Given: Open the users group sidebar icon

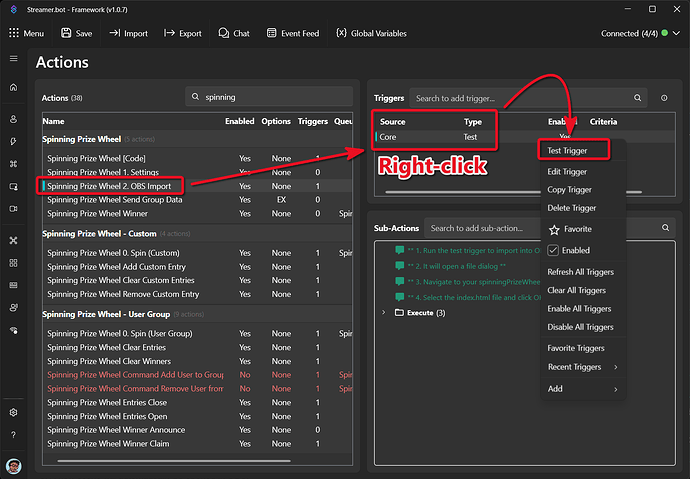Looking at the screenshot, I should pyautogui.click(x=14, y=307).
